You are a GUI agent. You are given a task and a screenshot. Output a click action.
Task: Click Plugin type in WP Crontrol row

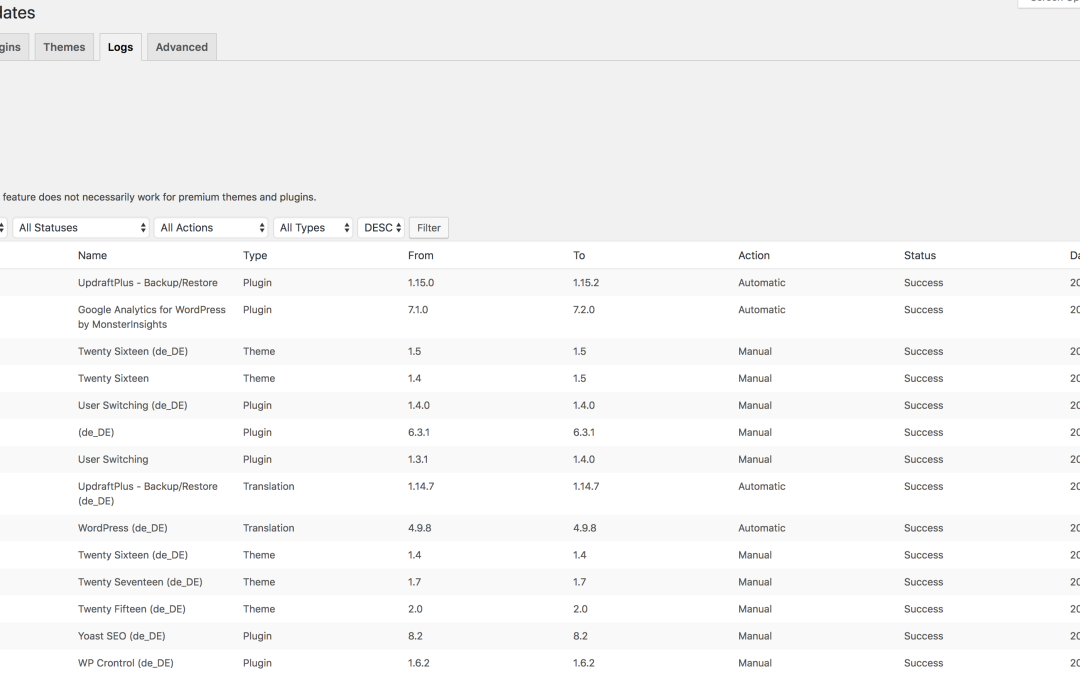tap(257, 663)
